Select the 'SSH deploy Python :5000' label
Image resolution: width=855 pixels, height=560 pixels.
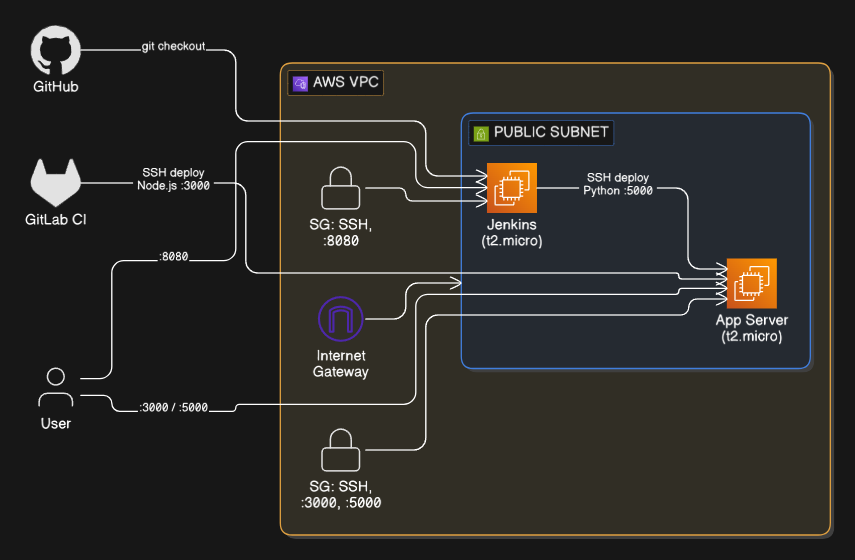pos(618,184)
